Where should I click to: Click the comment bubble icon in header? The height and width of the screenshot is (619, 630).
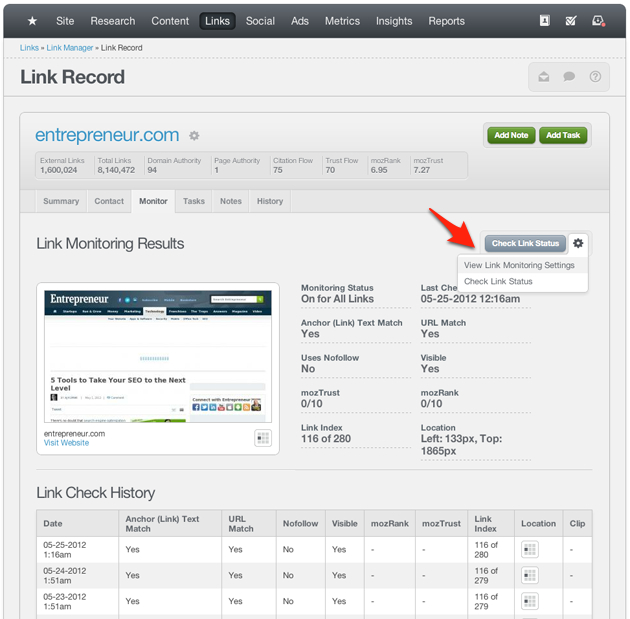click(x=569, y=76)
